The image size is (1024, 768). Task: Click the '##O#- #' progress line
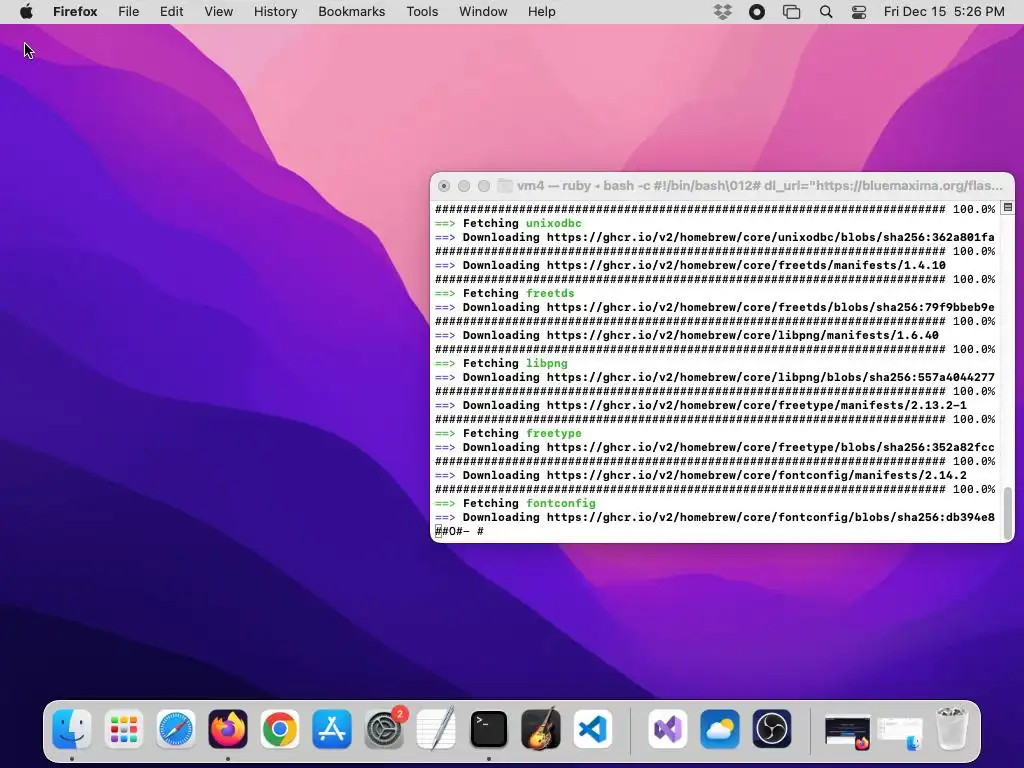pos(460,531)
